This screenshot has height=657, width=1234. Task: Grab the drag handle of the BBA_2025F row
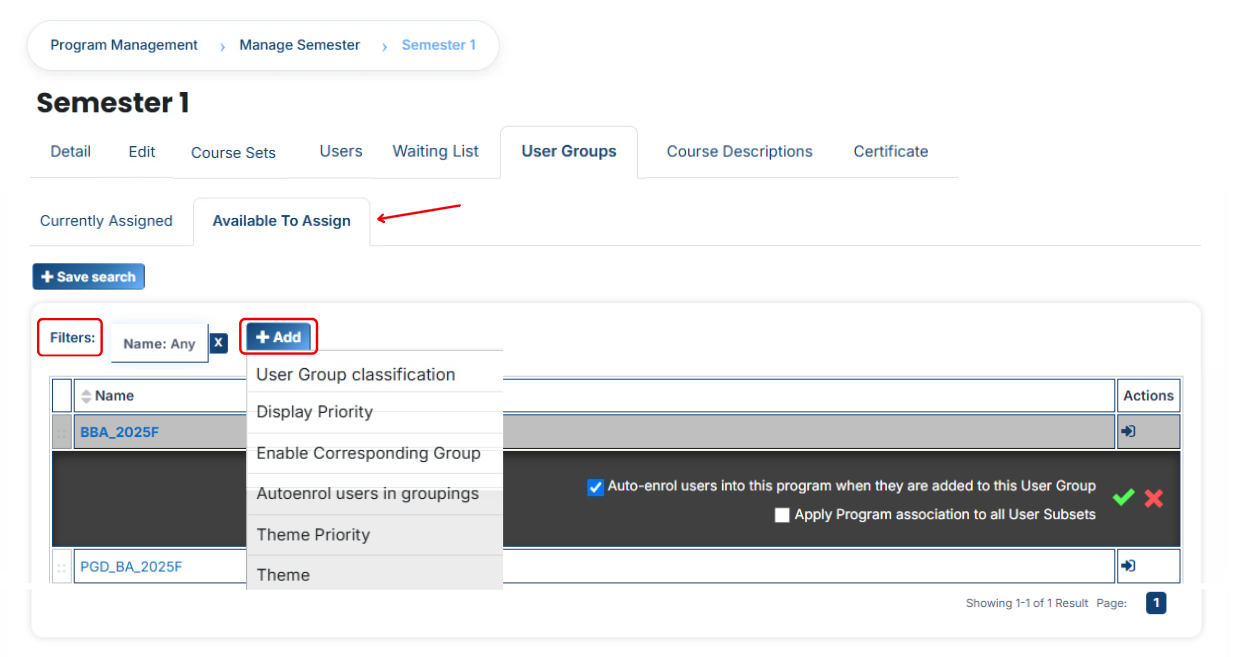61,433
